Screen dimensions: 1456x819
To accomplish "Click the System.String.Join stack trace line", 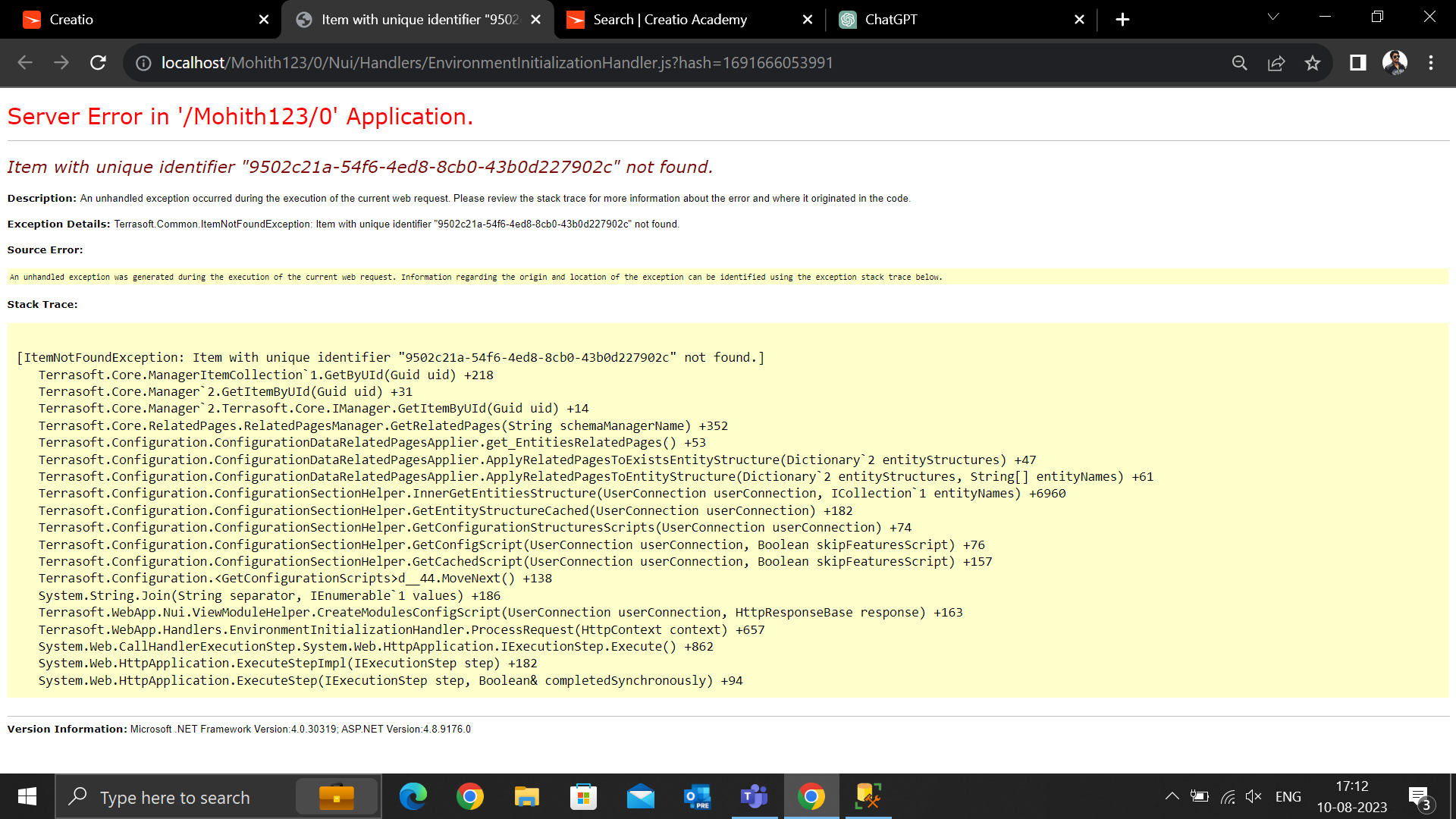I will tap(269, 596).
